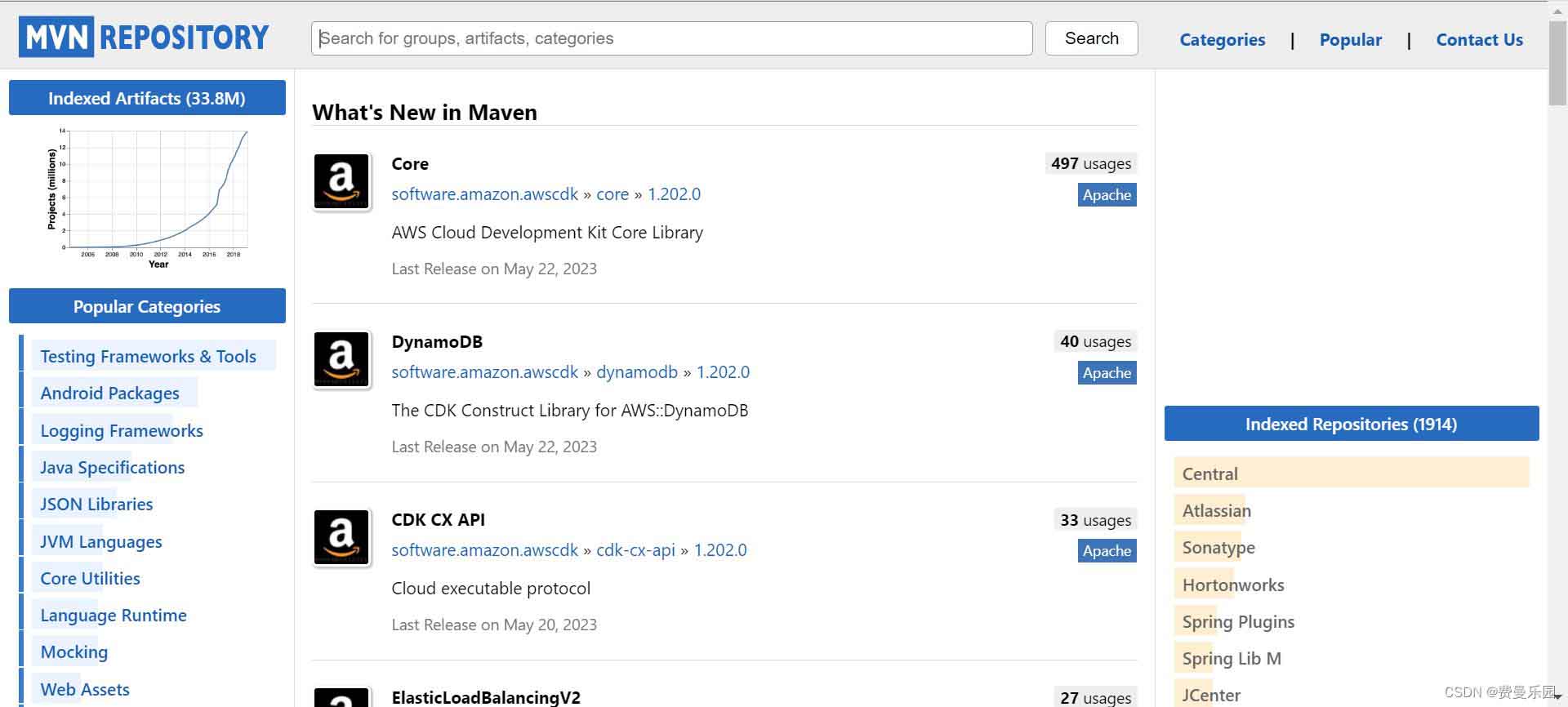
Task: Open the Popular menu
Action: 1350,39
